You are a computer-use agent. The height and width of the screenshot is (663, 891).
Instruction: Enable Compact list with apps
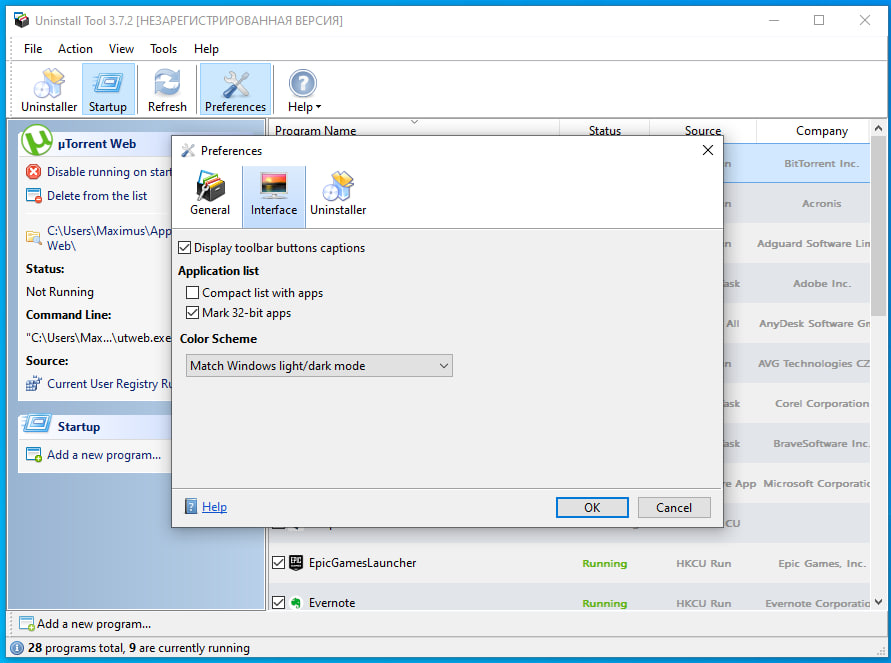tap(193, 293)
